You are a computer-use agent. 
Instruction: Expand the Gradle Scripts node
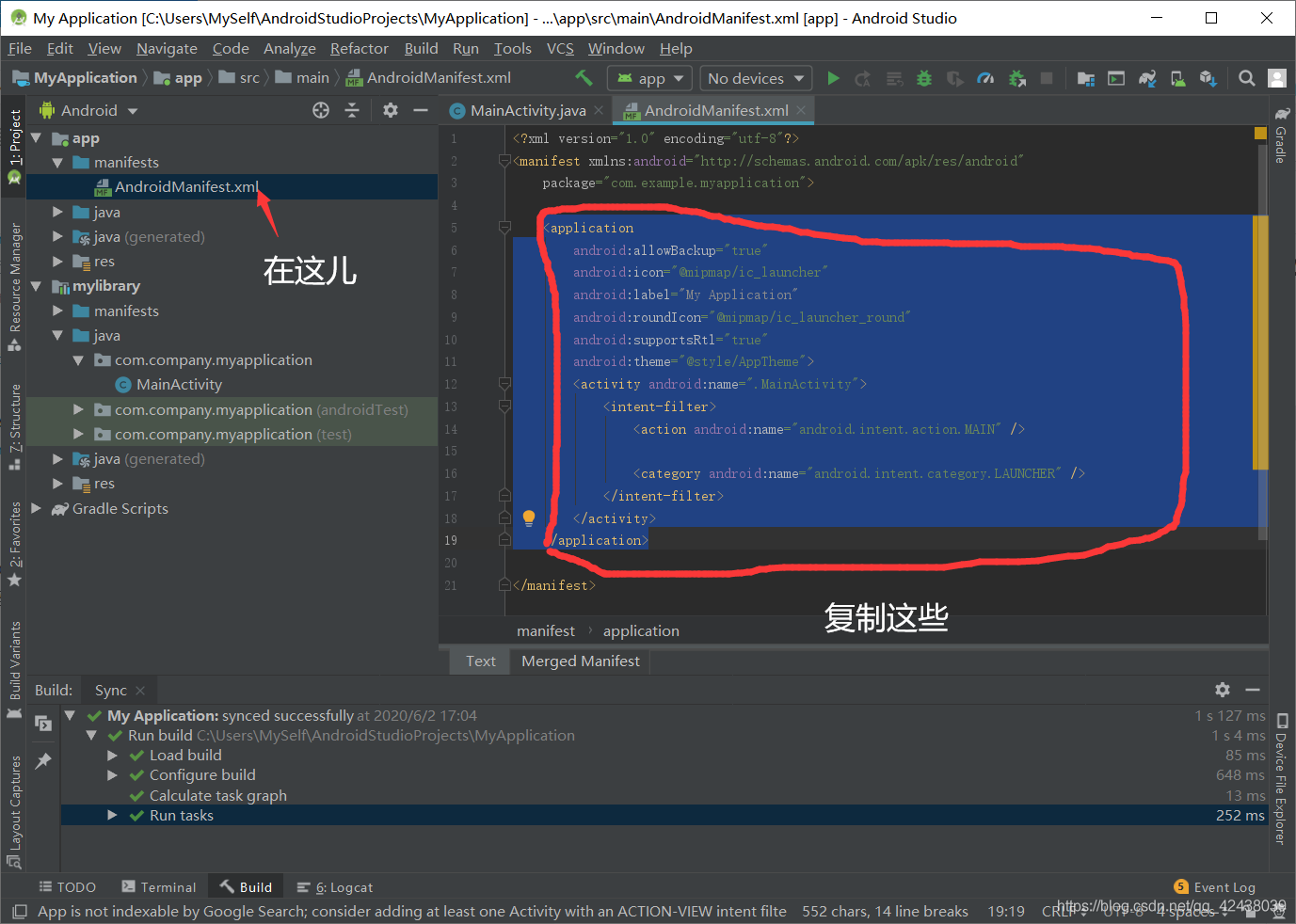[37, 508]
